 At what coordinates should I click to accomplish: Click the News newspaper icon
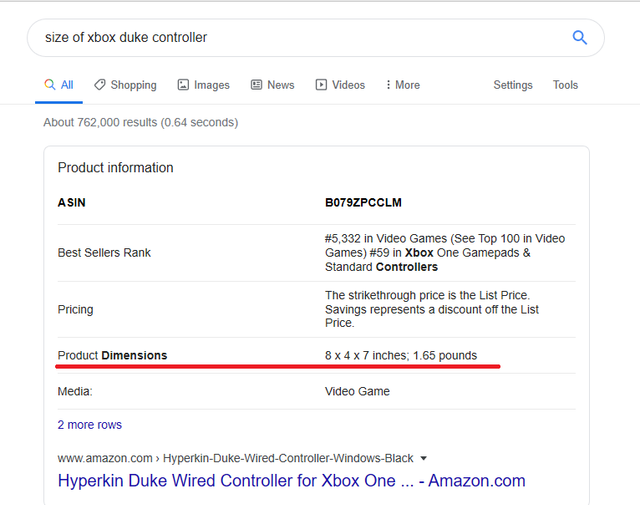[257, 85]
